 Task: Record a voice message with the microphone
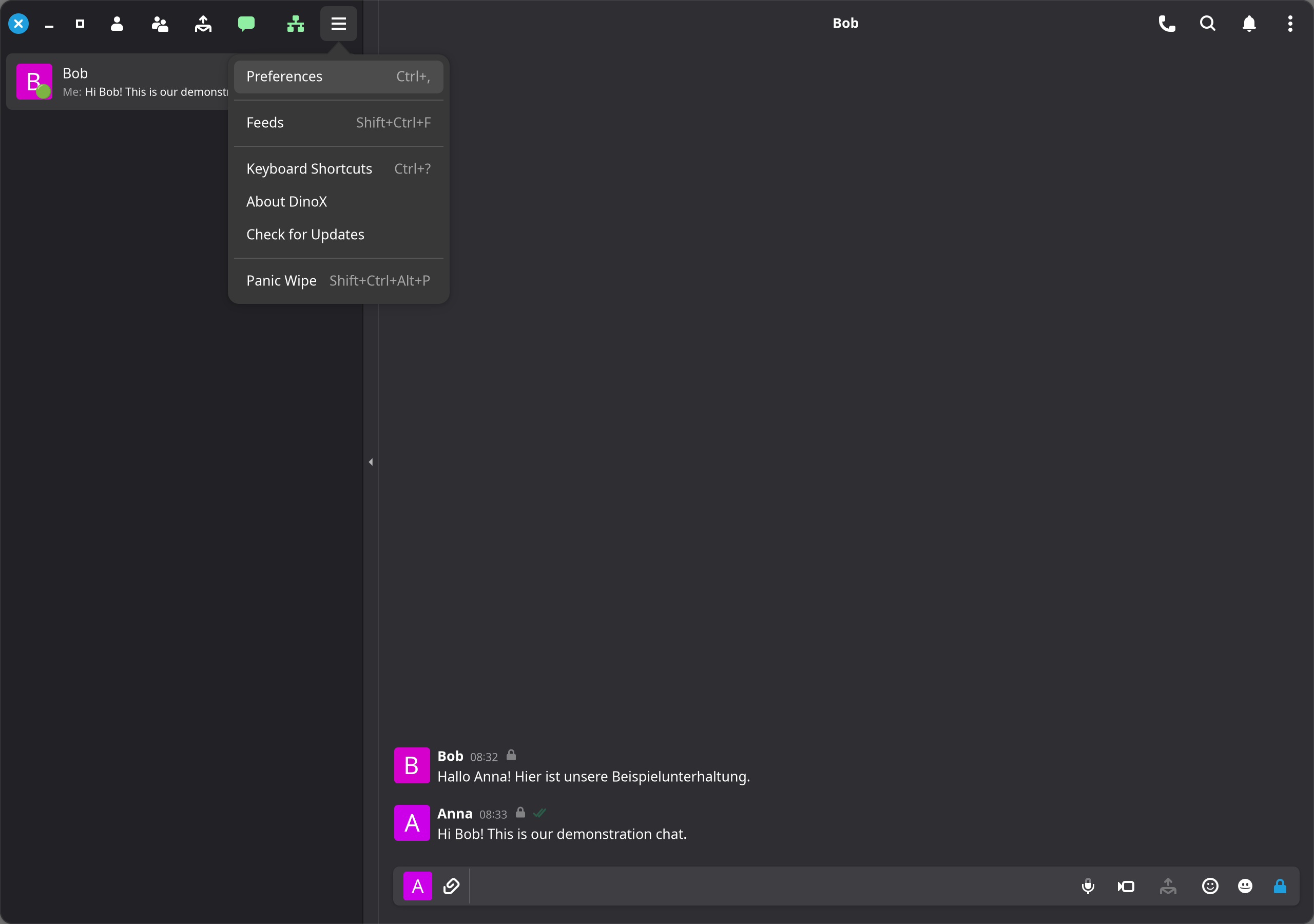[x=1088, y=886]
